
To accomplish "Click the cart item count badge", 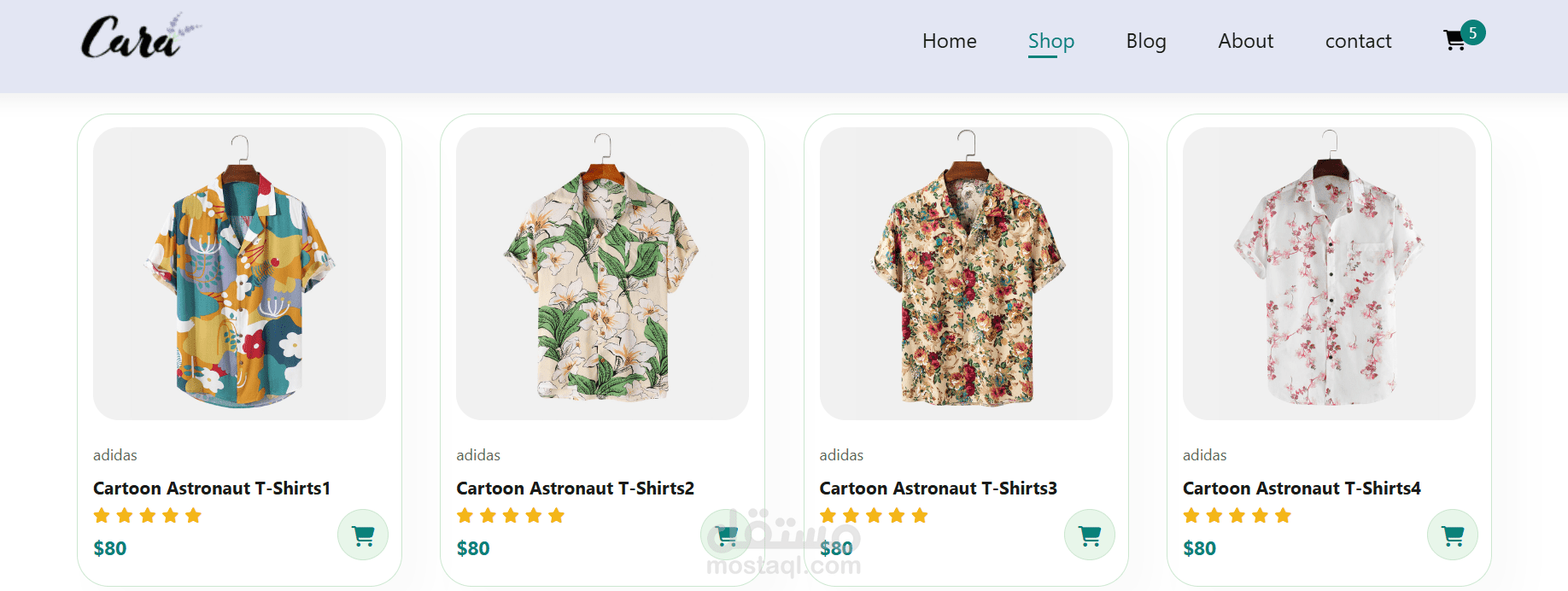I will (x=1472, y=32).
